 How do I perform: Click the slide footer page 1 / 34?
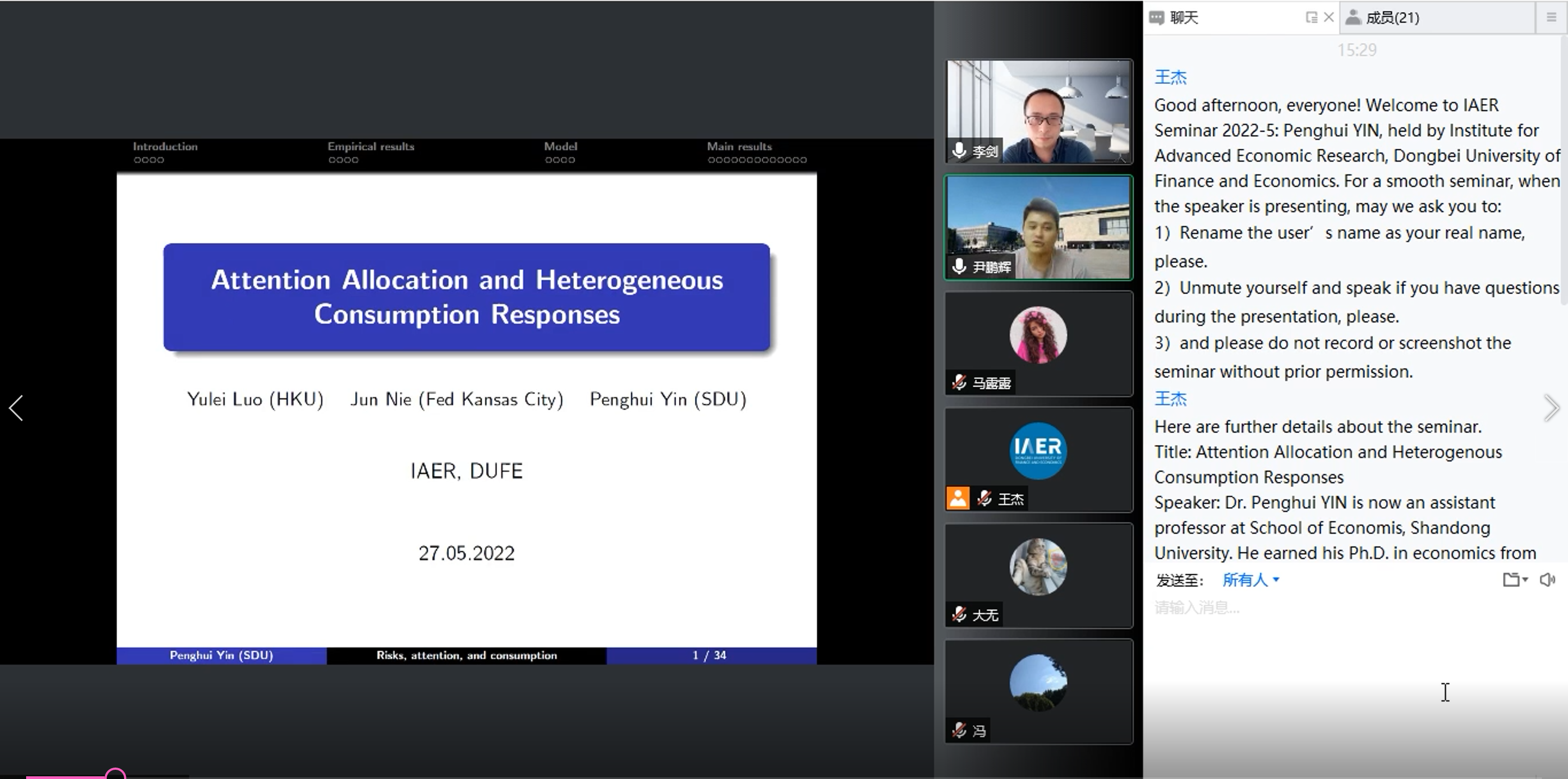click(709, 655)
